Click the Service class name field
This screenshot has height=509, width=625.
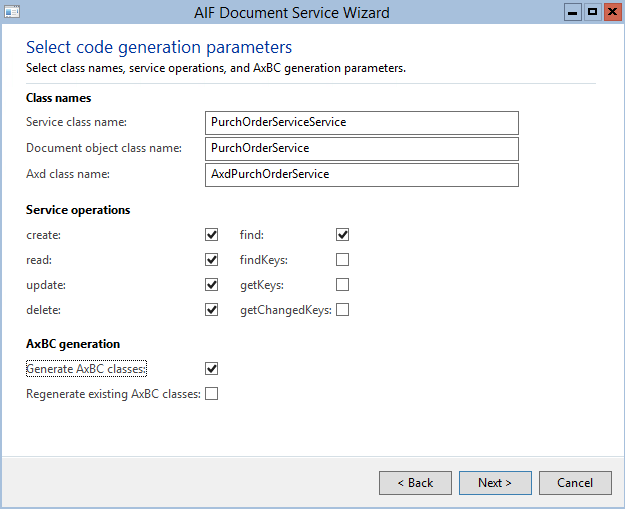362,123
